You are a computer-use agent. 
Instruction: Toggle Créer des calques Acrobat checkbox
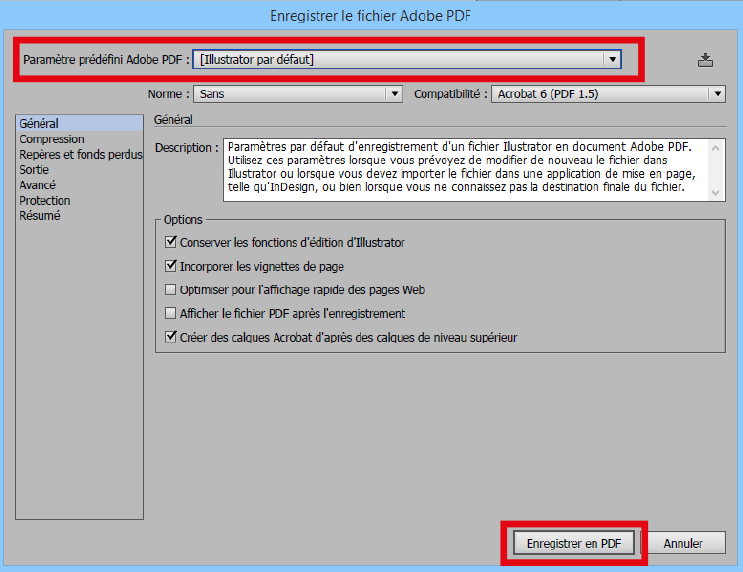point(171,337)
